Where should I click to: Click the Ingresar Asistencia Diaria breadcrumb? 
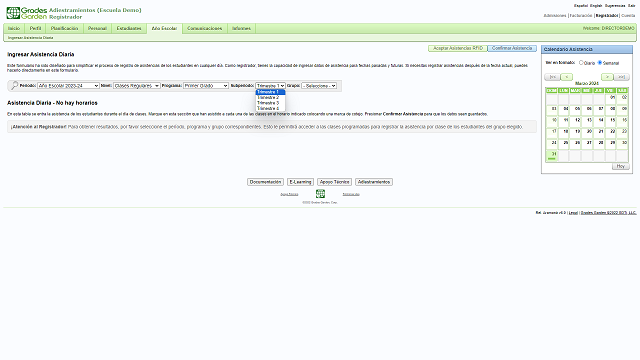[31, 38]
